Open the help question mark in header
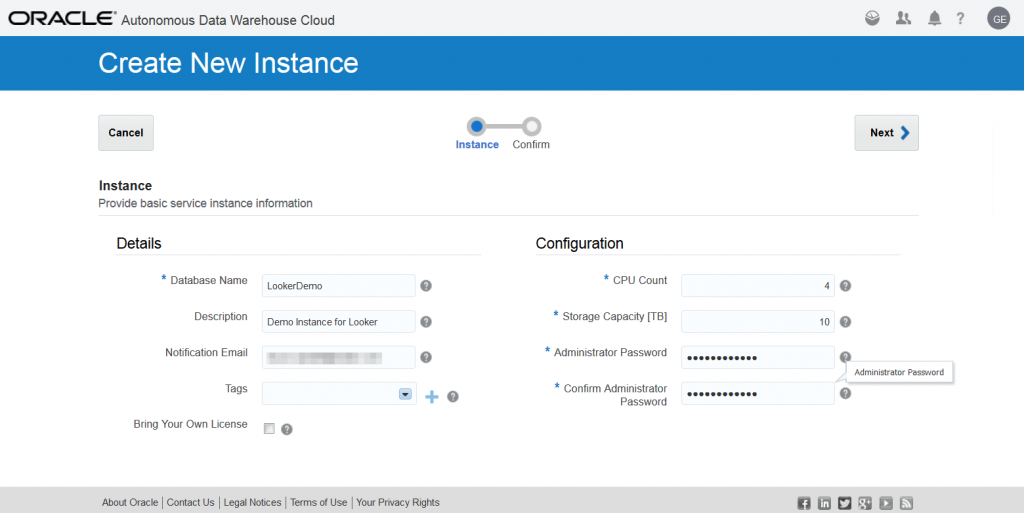This screenshot has width=1024, height=513. (x=960, y=18)
